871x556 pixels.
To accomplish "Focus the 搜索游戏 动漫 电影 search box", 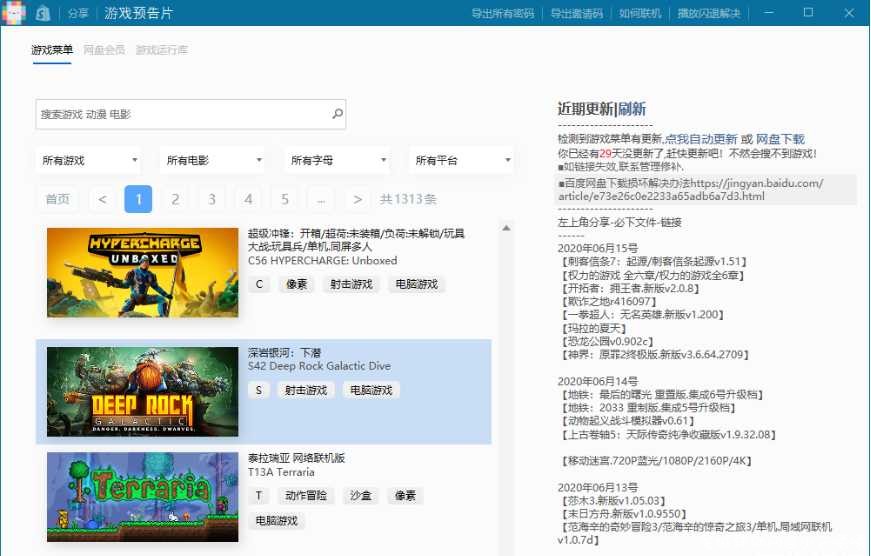I will click(x=191, y=114).
